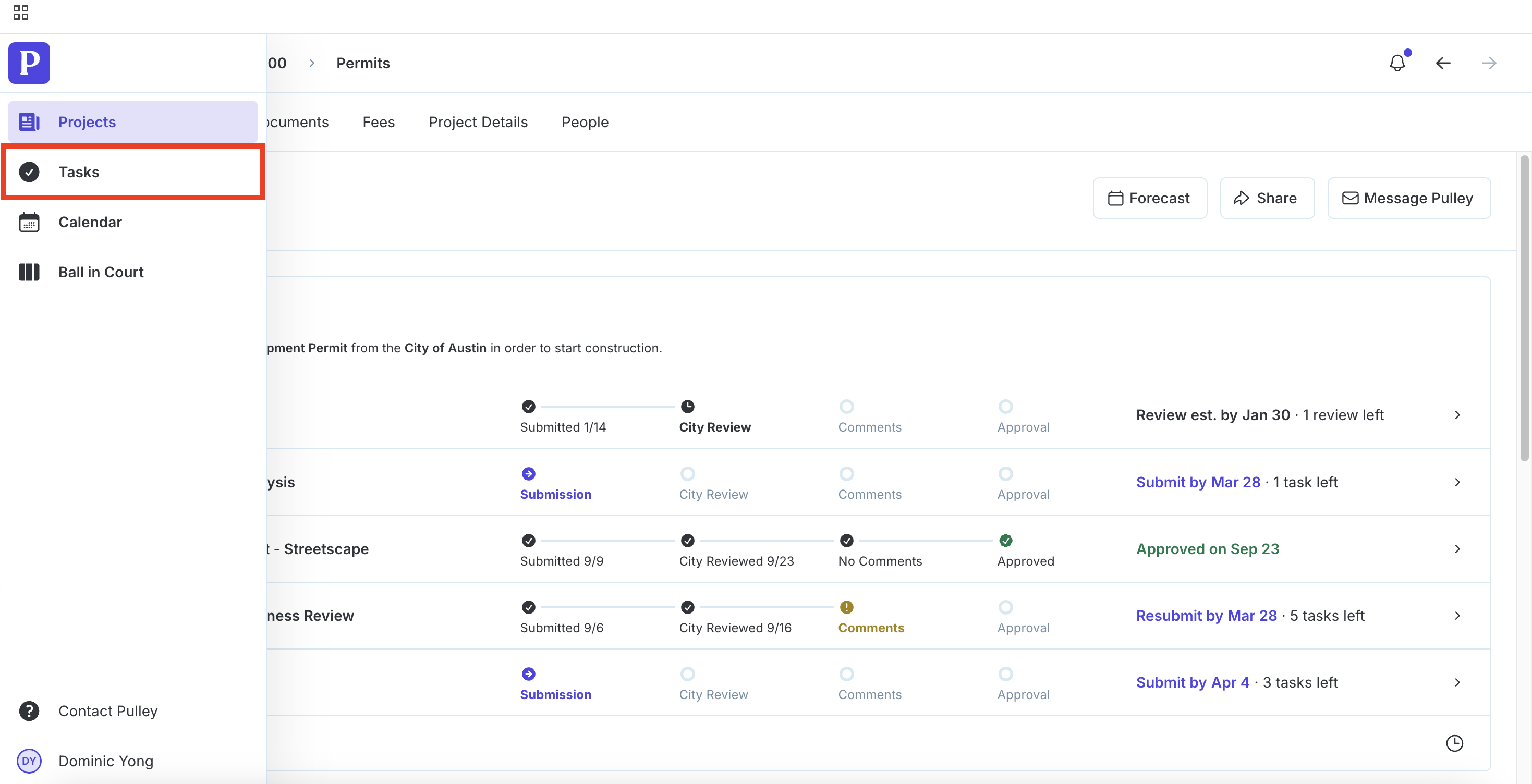The height and width of the screenshot is (784, 1532).
Task: Click the green Approved checkmark circle
Action: (x=1005, y=540)
